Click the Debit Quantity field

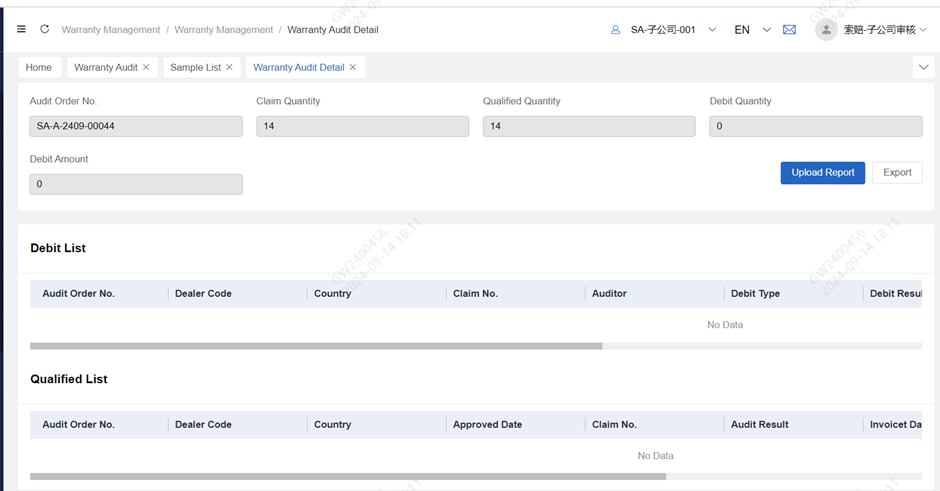click(x=816, y=126)
